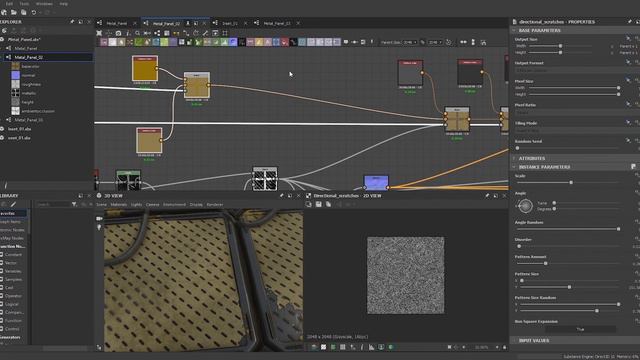The height and width of the screenshot is (360, 640).
Task: Open the Tools menu
Action: [x=24, y=4]
